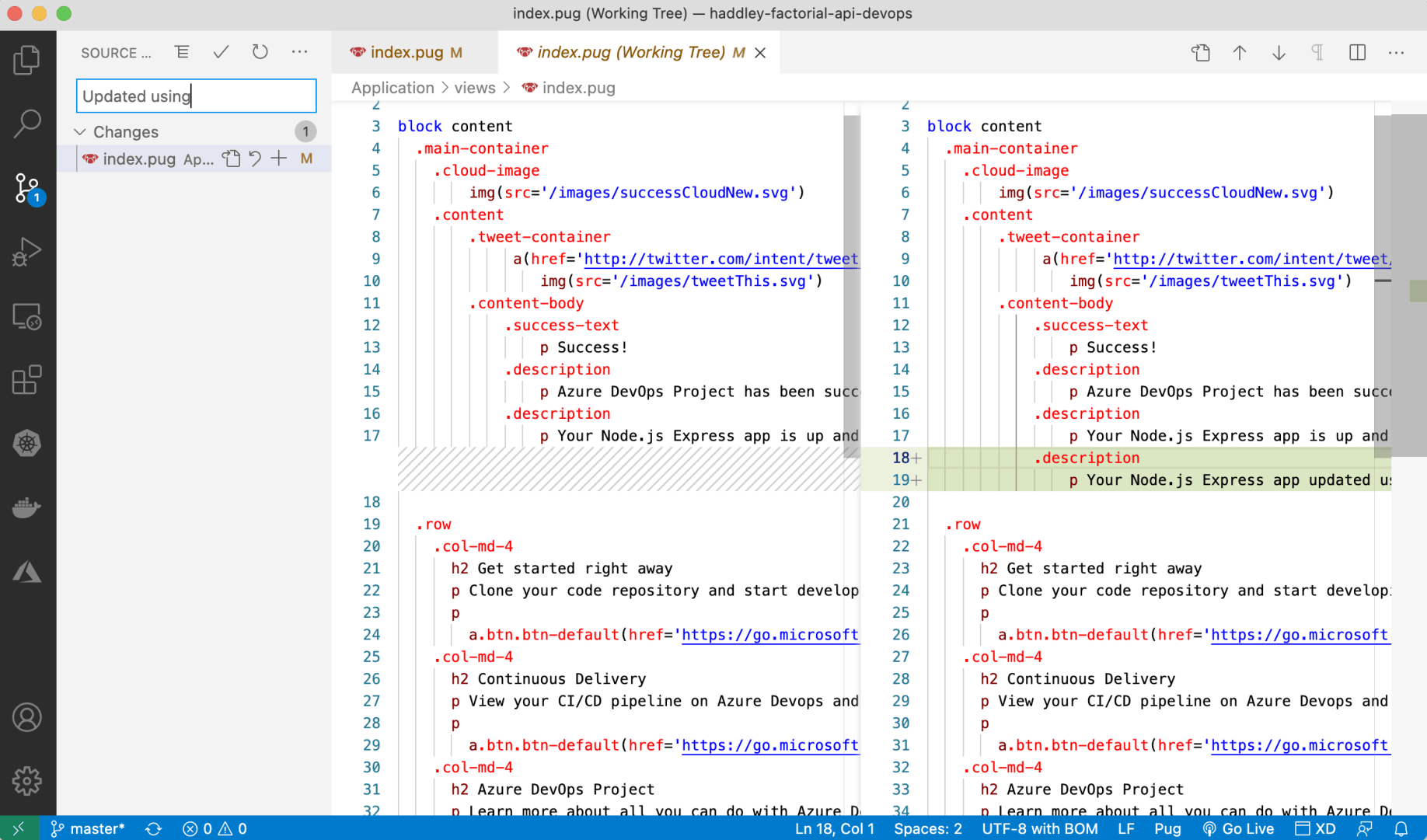
Task: Open the editor more actions menu
Action: pos(1396,52)
